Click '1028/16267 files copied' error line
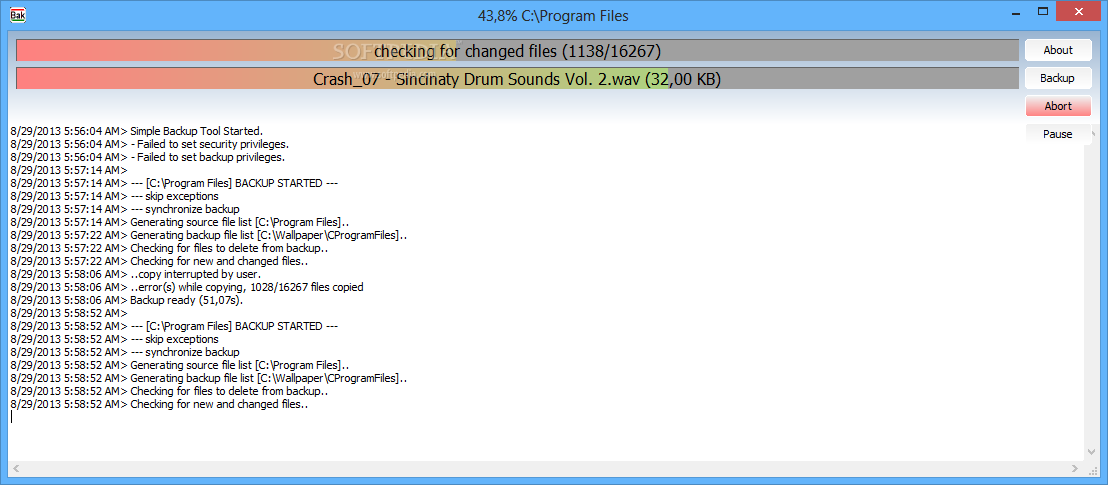Viewport: 1108px width, 485px height. click(x=187, y=287)
